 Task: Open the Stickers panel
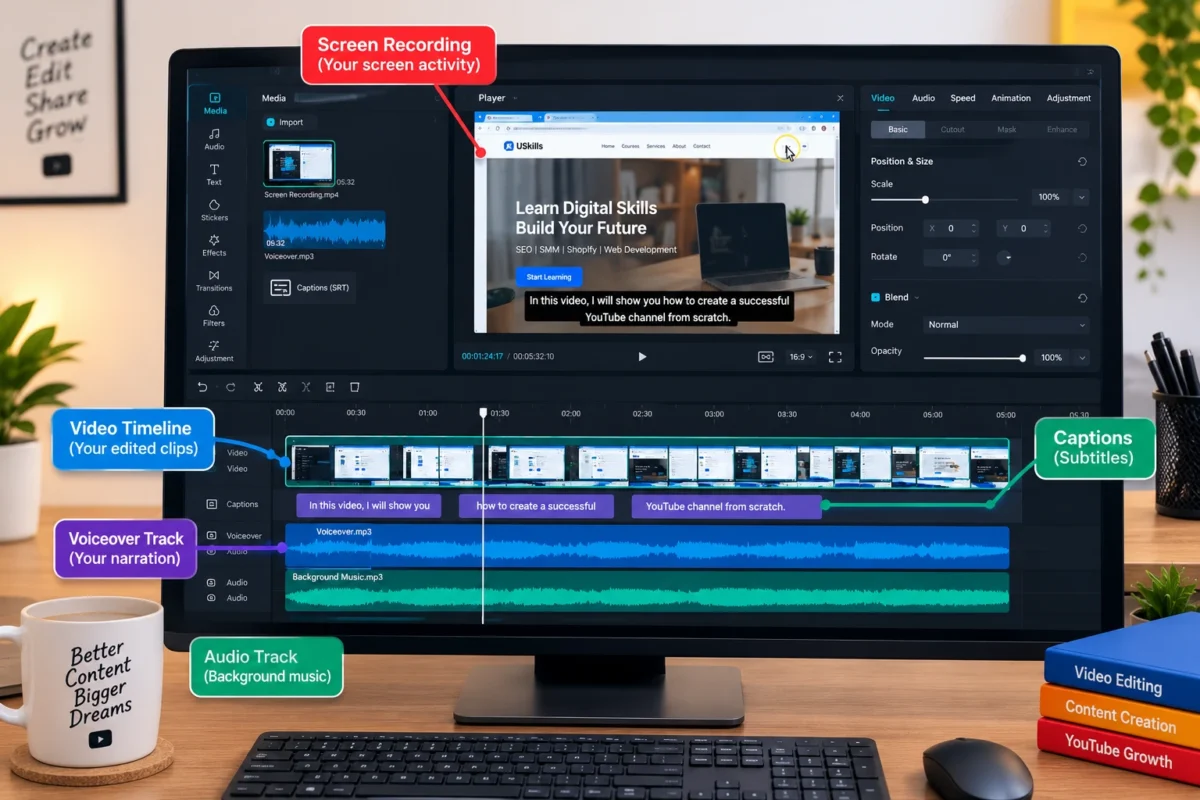214,210
